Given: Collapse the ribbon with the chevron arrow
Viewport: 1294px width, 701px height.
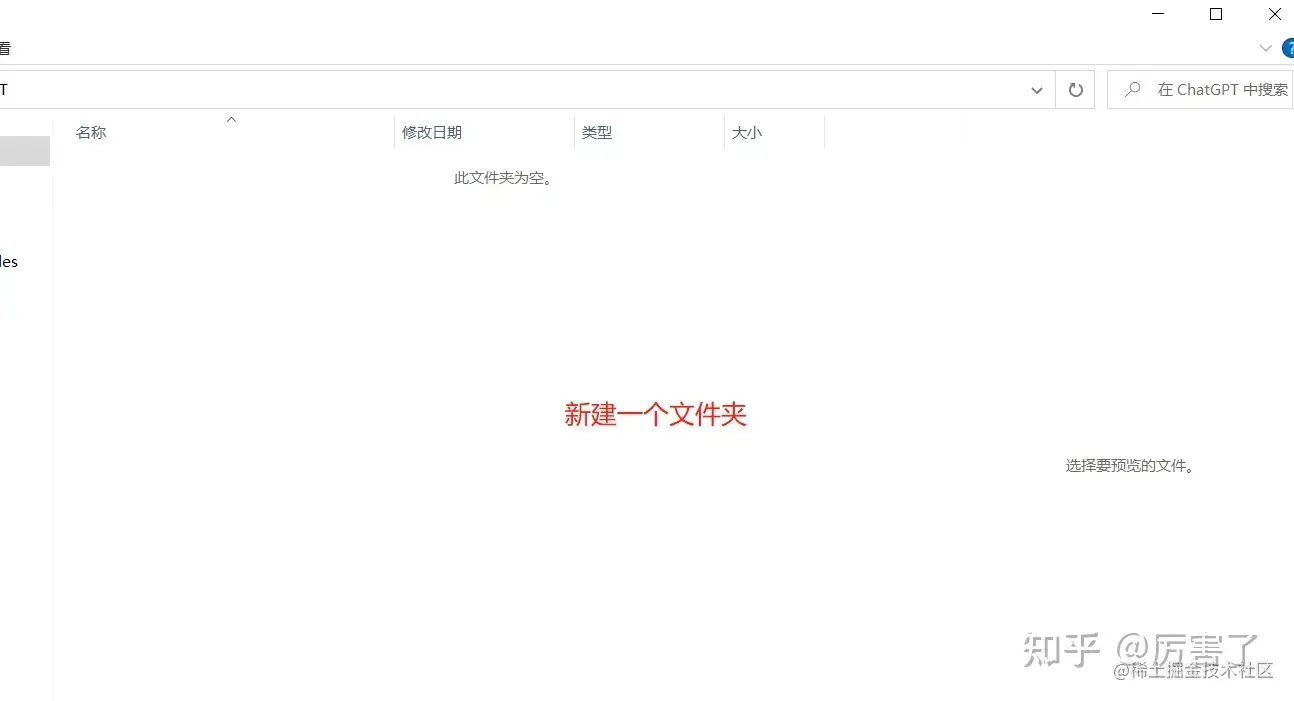Looking at the screenshot, I should [x=1266, y=48].
